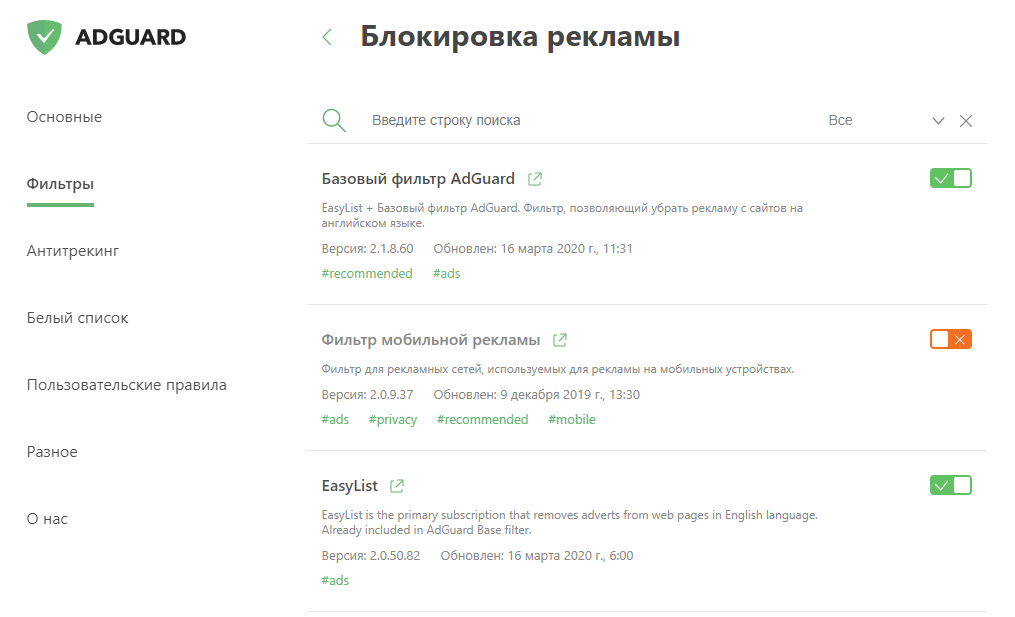Click the EasyList filter title
Viewport: 1015px width, 617px height.
tap(350, 486)
